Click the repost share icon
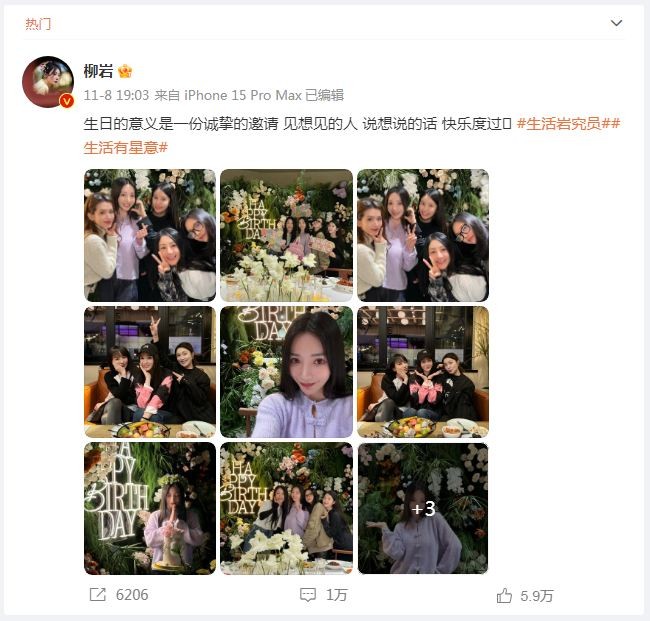Screen dimensions: 650x621 (97, 595)
